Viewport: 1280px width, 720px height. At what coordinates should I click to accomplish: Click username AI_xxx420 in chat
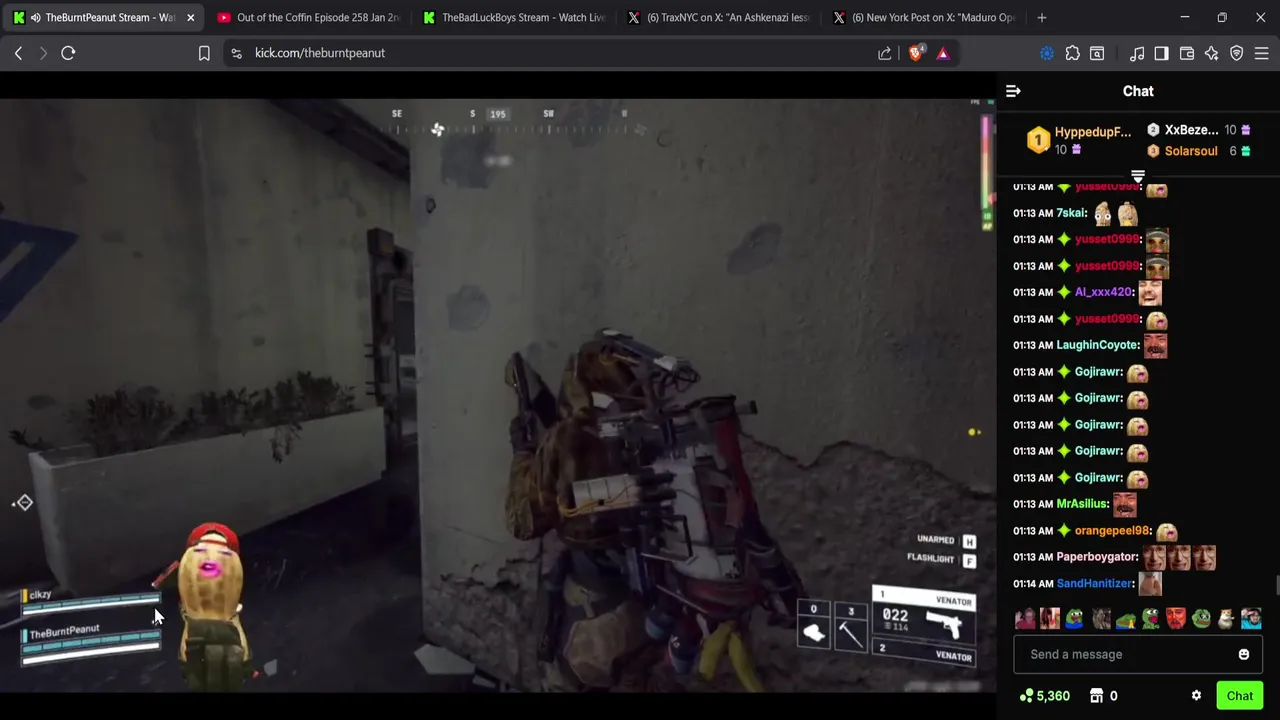[x=1103, y=292]
